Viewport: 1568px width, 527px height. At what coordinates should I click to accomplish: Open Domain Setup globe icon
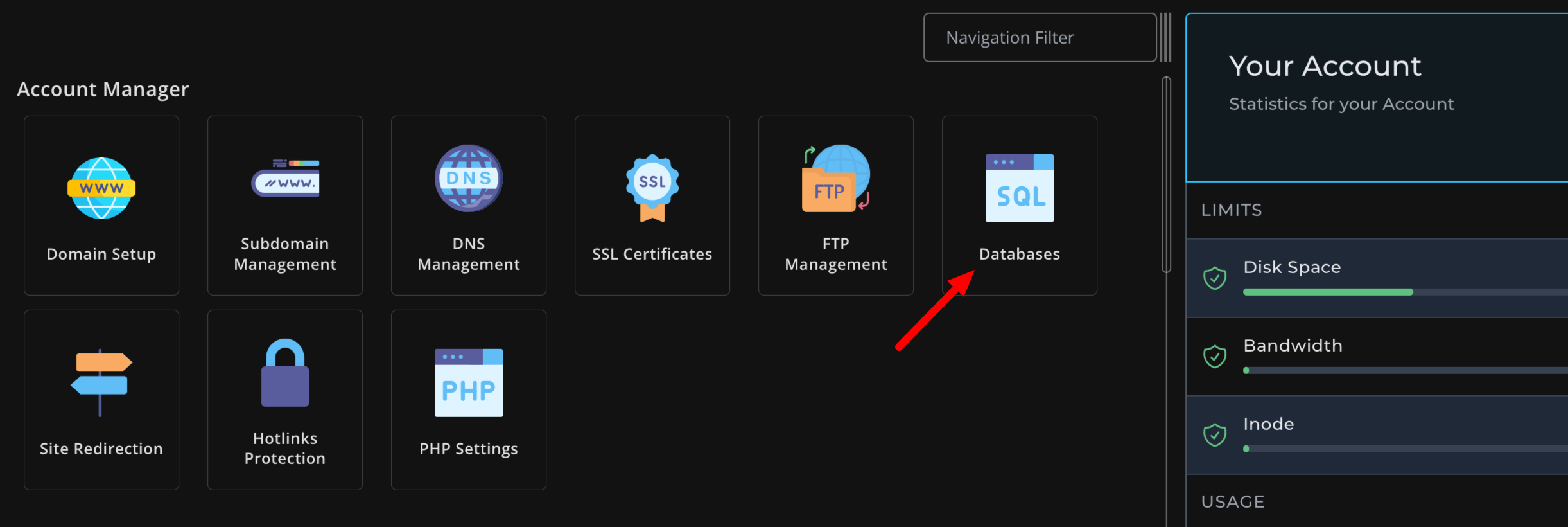point(101,188)
